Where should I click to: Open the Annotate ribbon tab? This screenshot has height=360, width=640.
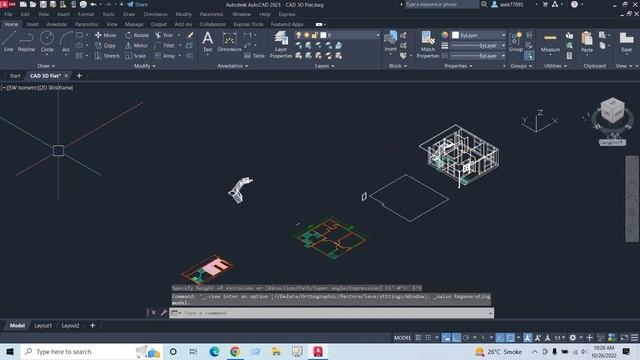pos(56,24)
